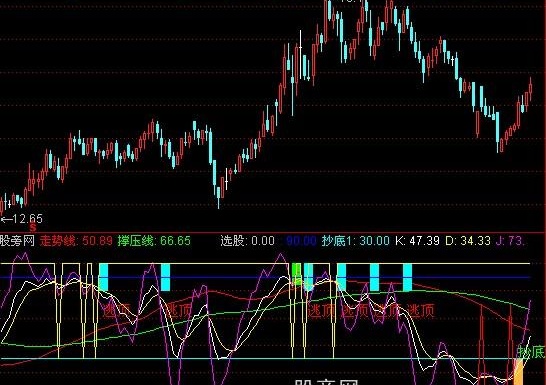Image resolution: width=546 pixels, height=385 pixels.
Task: Click the green signal bar in indicator panel
Action: click(296, 274)
